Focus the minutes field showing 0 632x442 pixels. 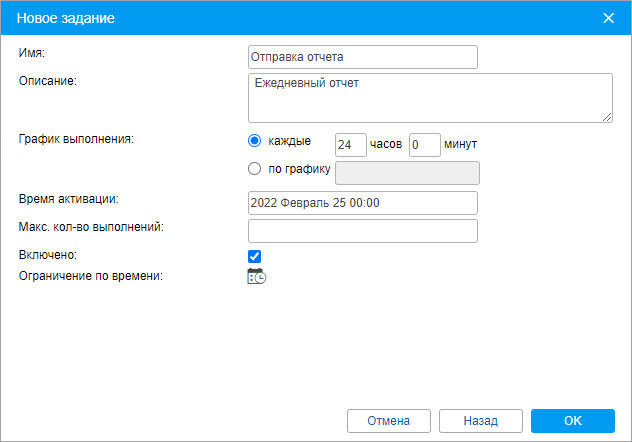(x=425, y=145)
